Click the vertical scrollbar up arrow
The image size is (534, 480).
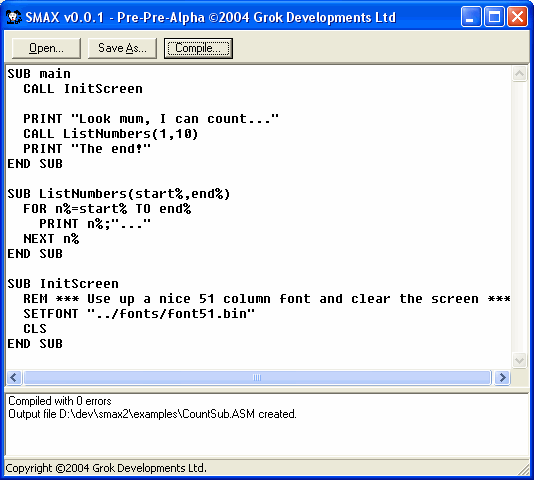519,74
